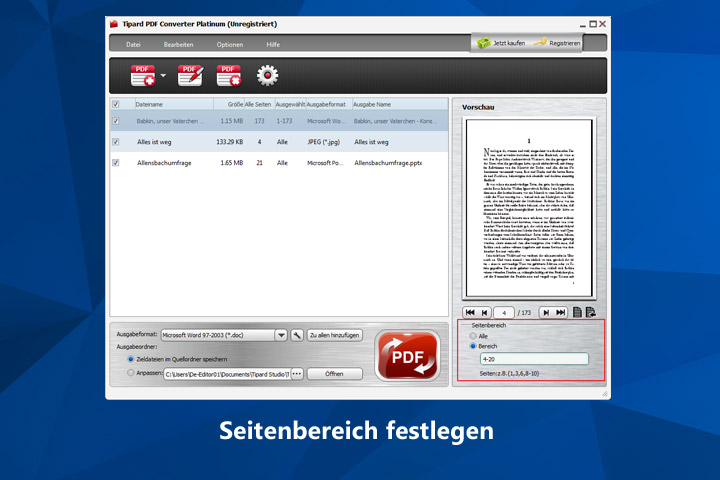Click the 1-173 selected pages cell

tap(284, 121)
